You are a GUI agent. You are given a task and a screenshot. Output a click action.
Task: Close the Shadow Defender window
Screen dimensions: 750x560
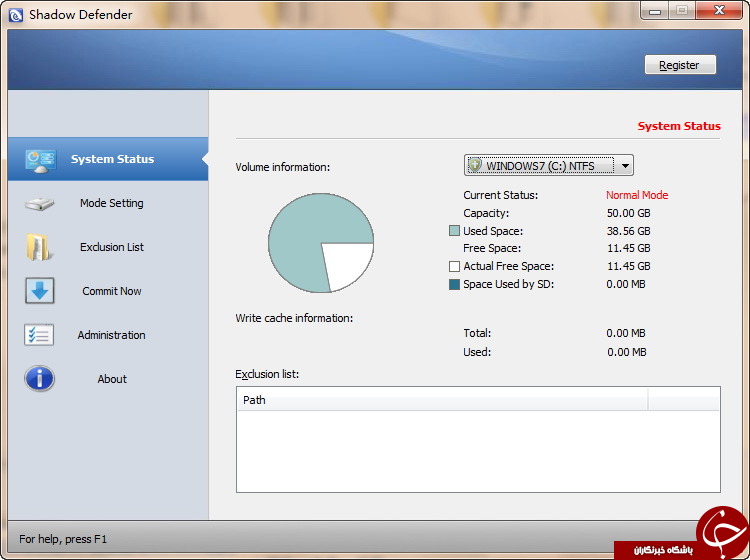click(x=719, y=11)
